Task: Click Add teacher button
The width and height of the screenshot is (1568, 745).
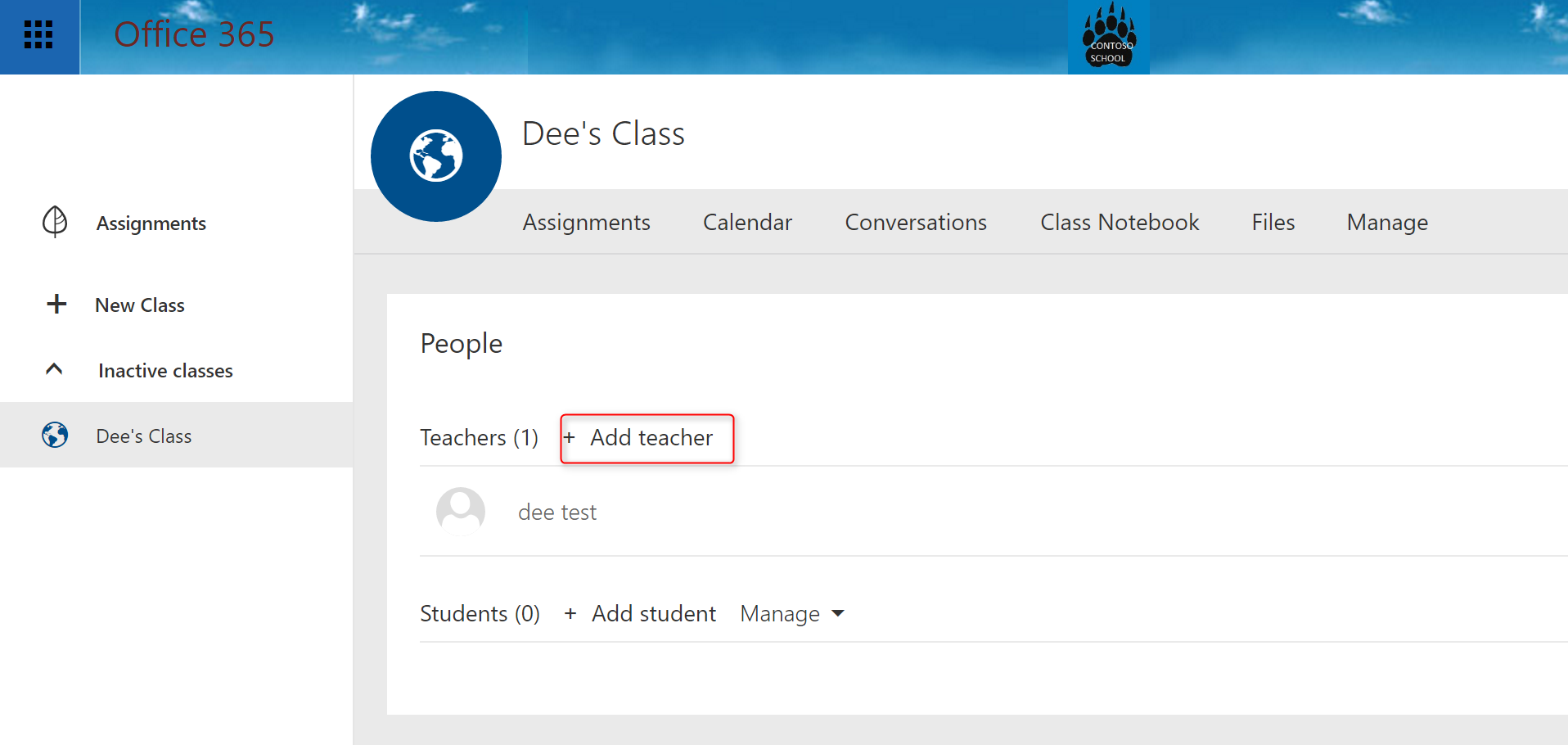Action: click(x=647, y=438)
